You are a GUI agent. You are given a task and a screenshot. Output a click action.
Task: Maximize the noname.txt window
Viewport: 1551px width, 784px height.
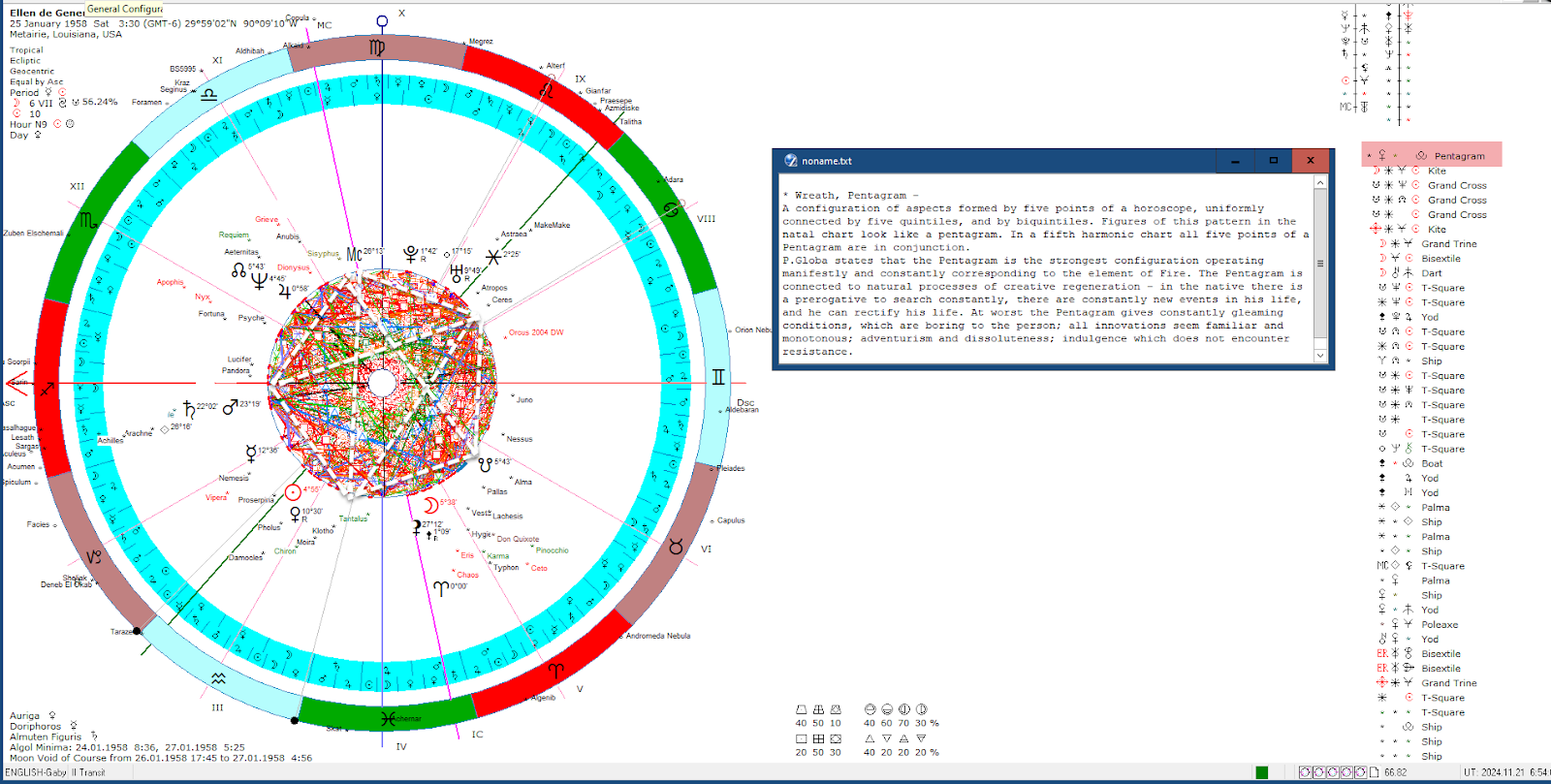tap(1273, 161)
